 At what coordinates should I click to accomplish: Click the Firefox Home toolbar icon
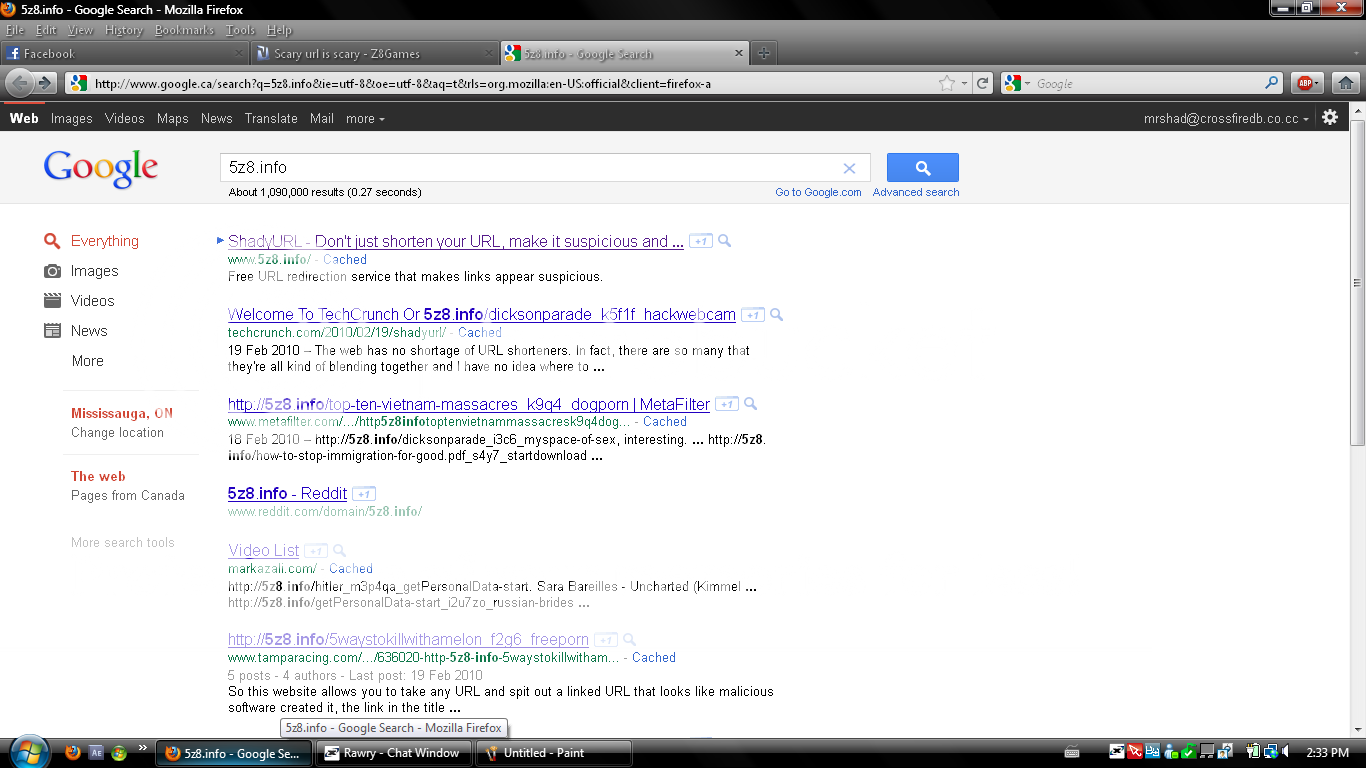pyautogui.click(x=1345, y=83)
